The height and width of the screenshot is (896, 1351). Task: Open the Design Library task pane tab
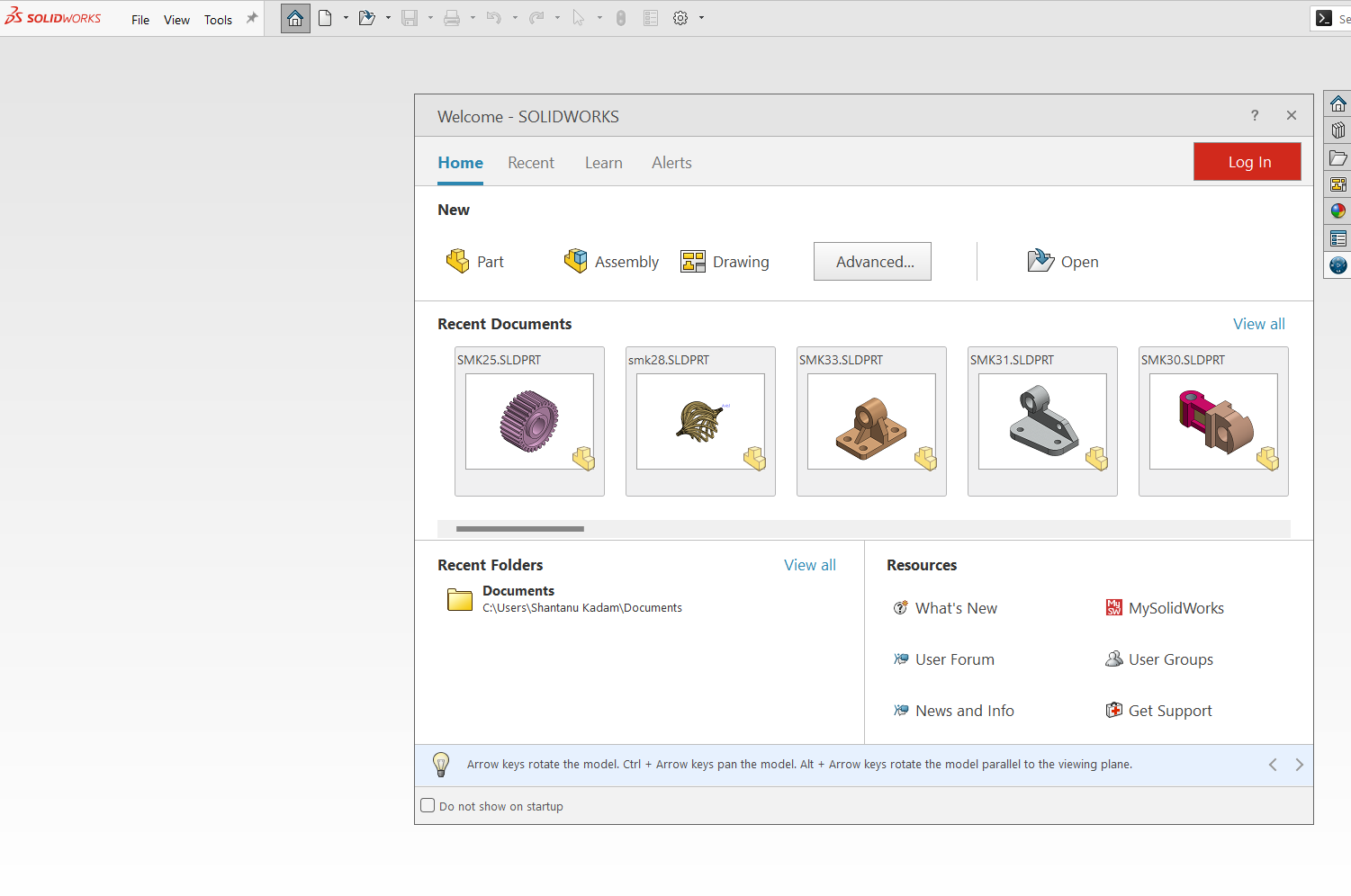point(1338,130)
